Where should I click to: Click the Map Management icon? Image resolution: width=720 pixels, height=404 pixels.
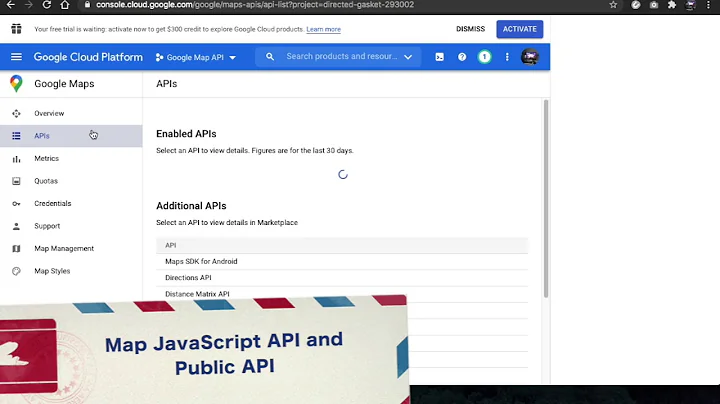pos(16,248)
